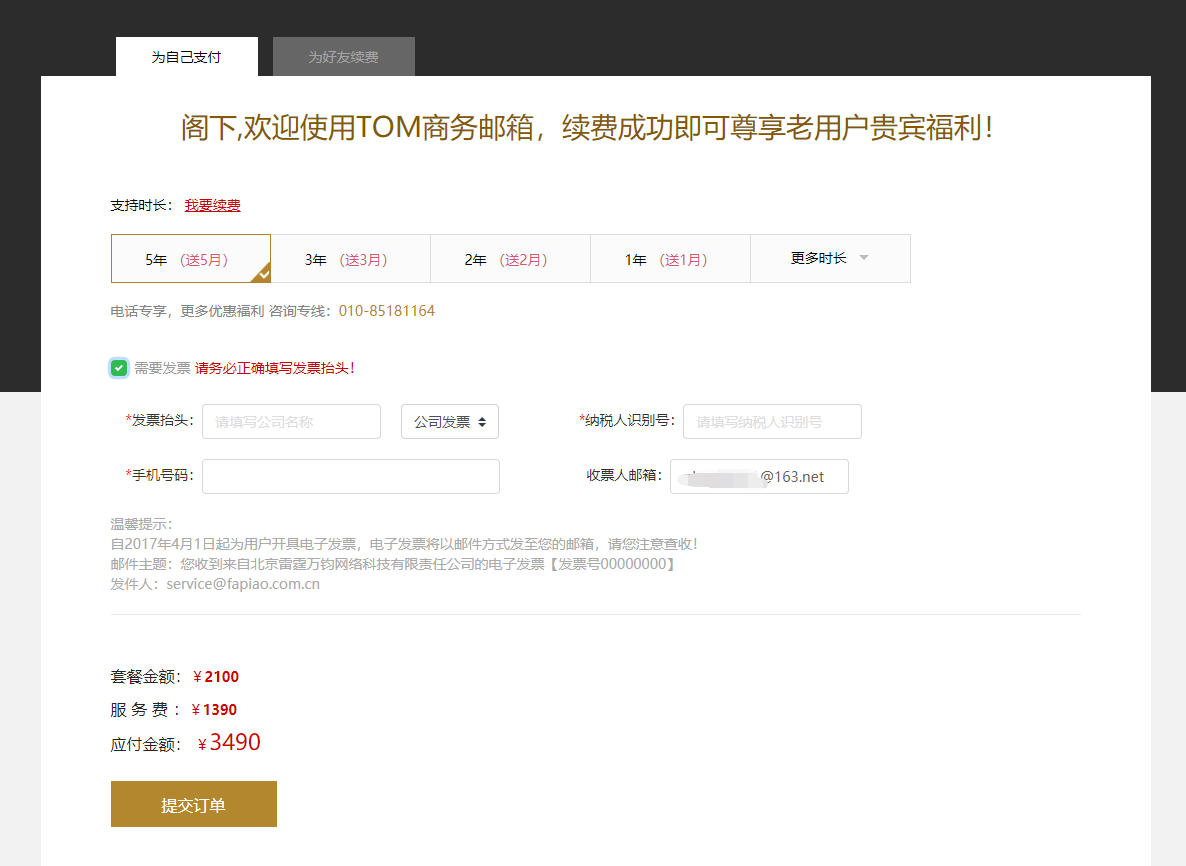Focus the 发票抬头 company name field
Screen dimensions: 1186x866
pos(291,421)
